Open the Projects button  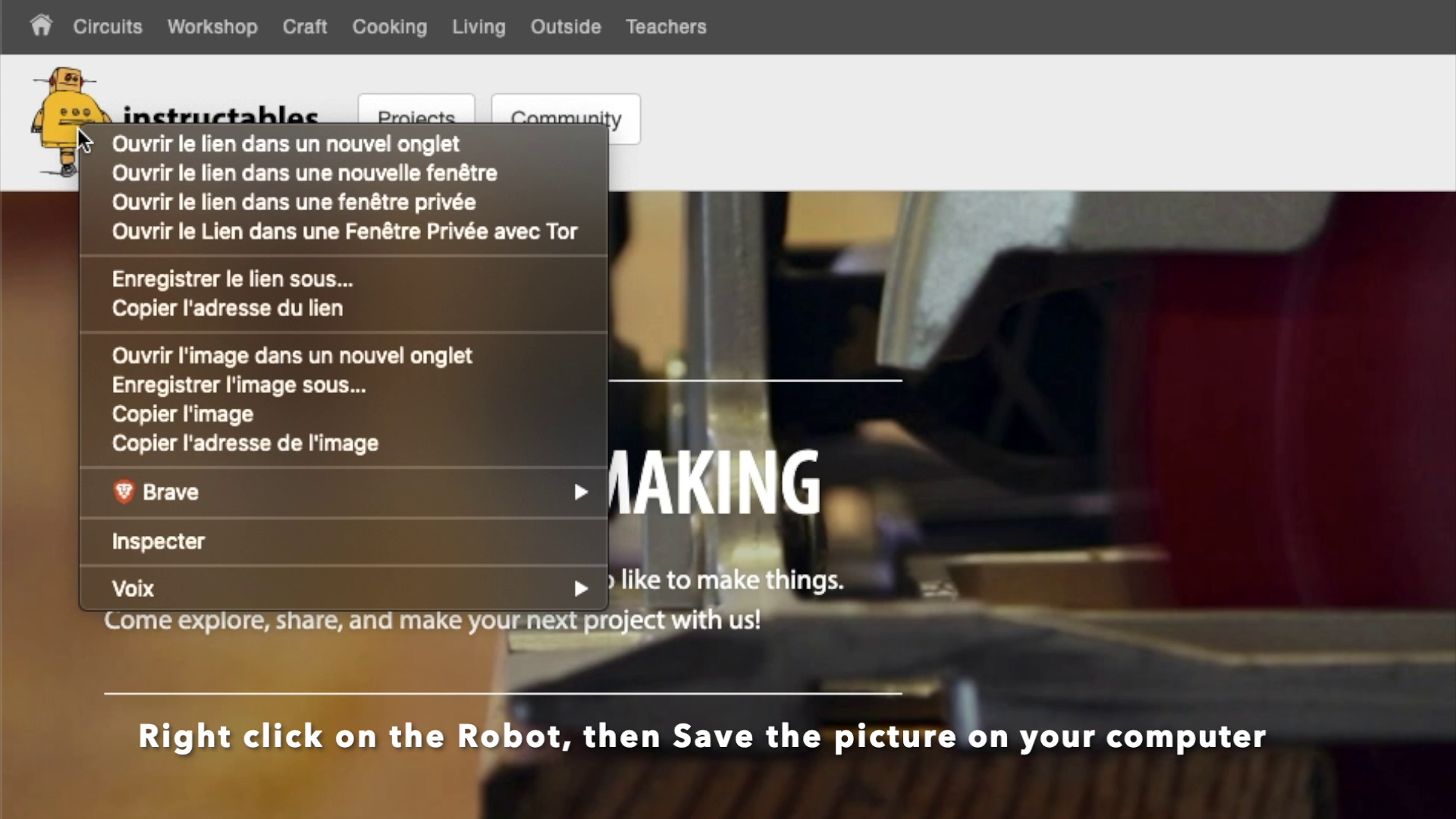tap(416, 108)
